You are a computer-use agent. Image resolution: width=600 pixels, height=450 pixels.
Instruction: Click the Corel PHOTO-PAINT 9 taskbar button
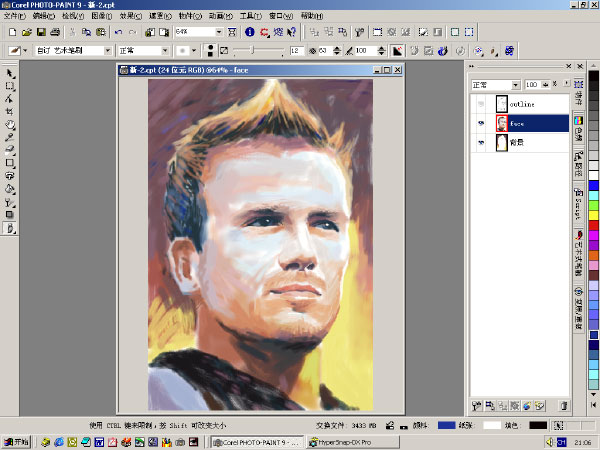coord(258,442)
